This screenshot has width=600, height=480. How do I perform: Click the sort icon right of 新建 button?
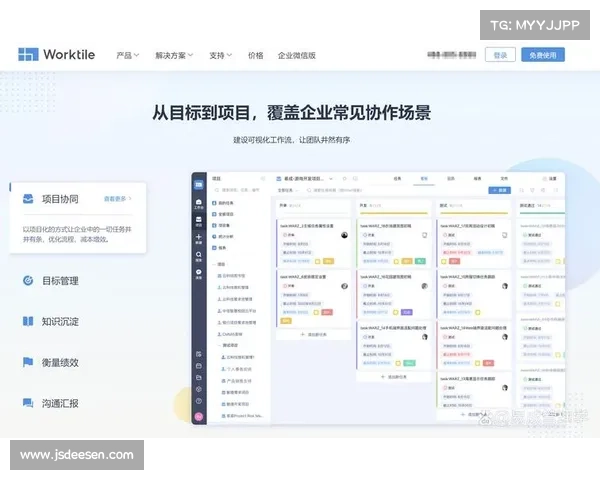coord(521,190)
